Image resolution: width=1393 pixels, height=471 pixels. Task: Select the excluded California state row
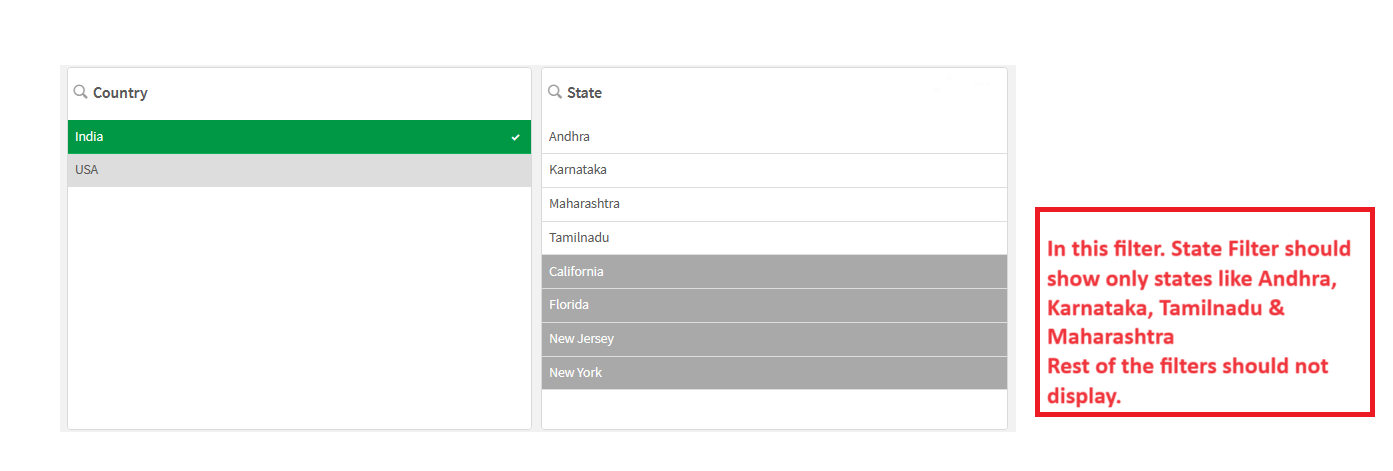click(774, 272)
